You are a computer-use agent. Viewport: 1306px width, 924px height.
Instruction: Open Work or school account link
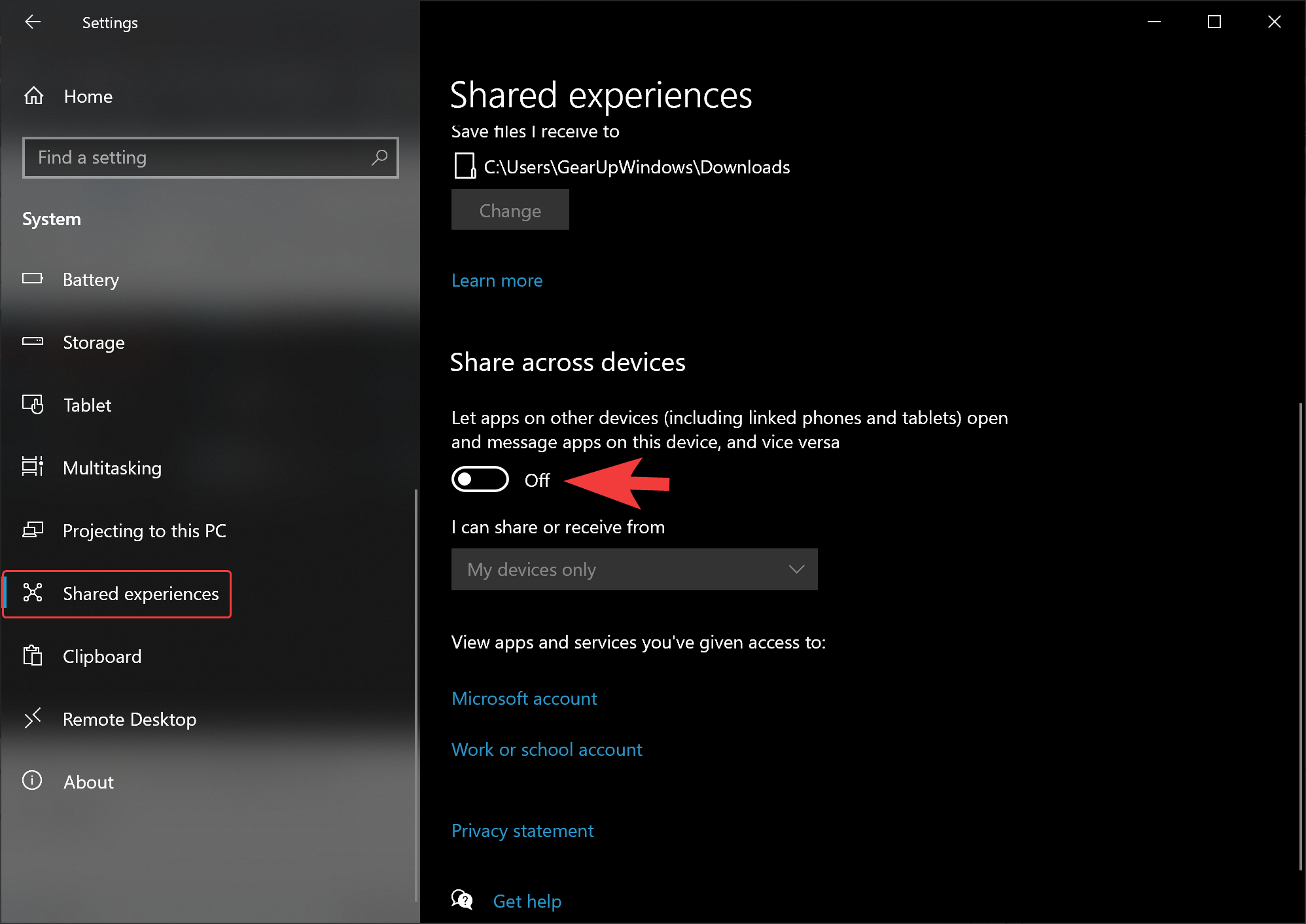(x=547, y=749)
